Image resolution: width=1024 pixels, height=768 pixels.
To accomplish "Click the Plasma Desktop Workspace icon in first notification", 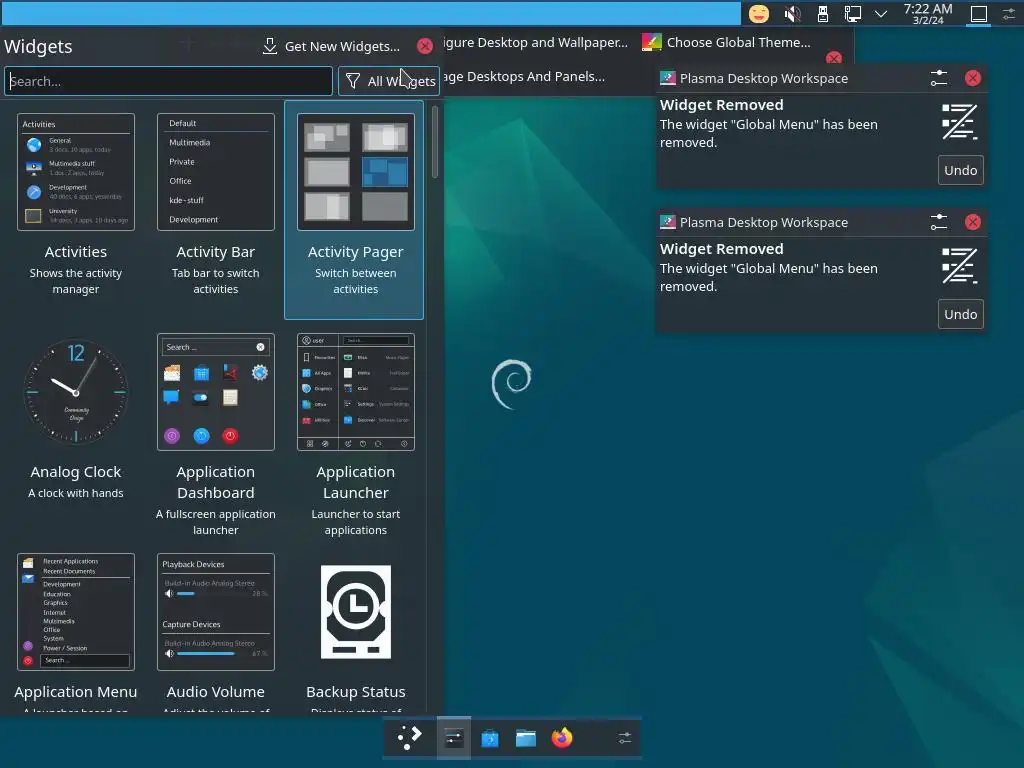I will pos(667,78).
